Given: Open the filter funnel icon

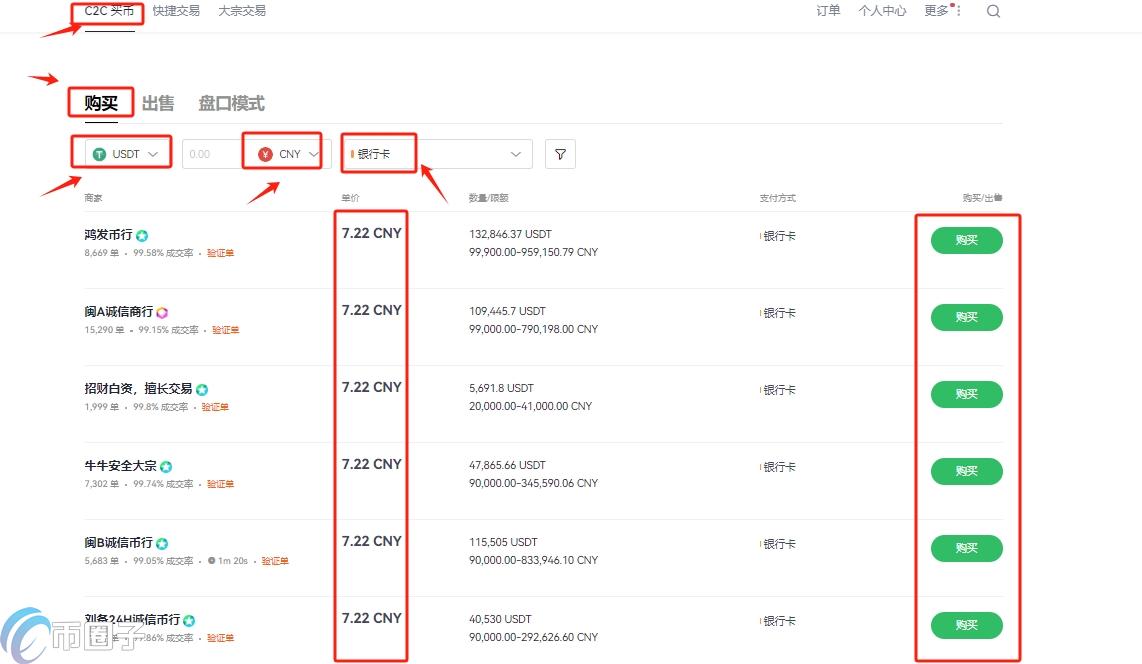Looking at the screenshot, I should click(560, 154).
